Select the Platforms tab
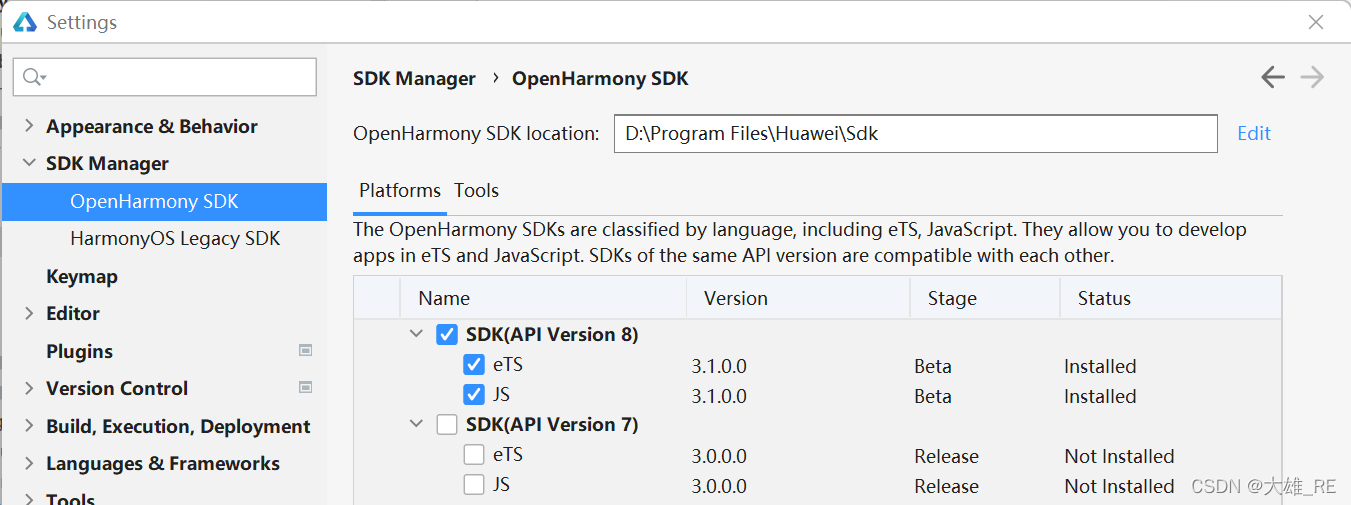Screen dimensions: 1351x505 click(400, 190)
